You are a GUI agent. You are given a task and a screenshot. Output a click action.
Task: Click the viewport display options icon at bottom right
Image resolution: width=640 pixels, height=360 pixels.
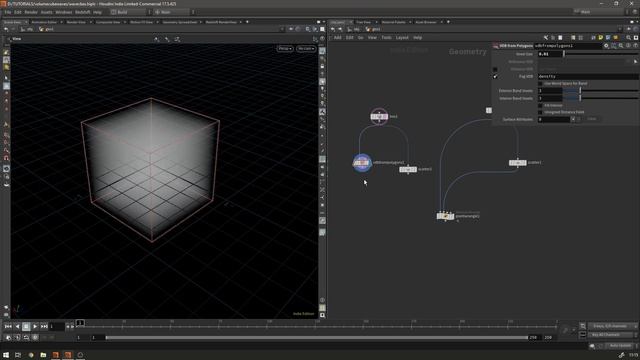point(322,316)
